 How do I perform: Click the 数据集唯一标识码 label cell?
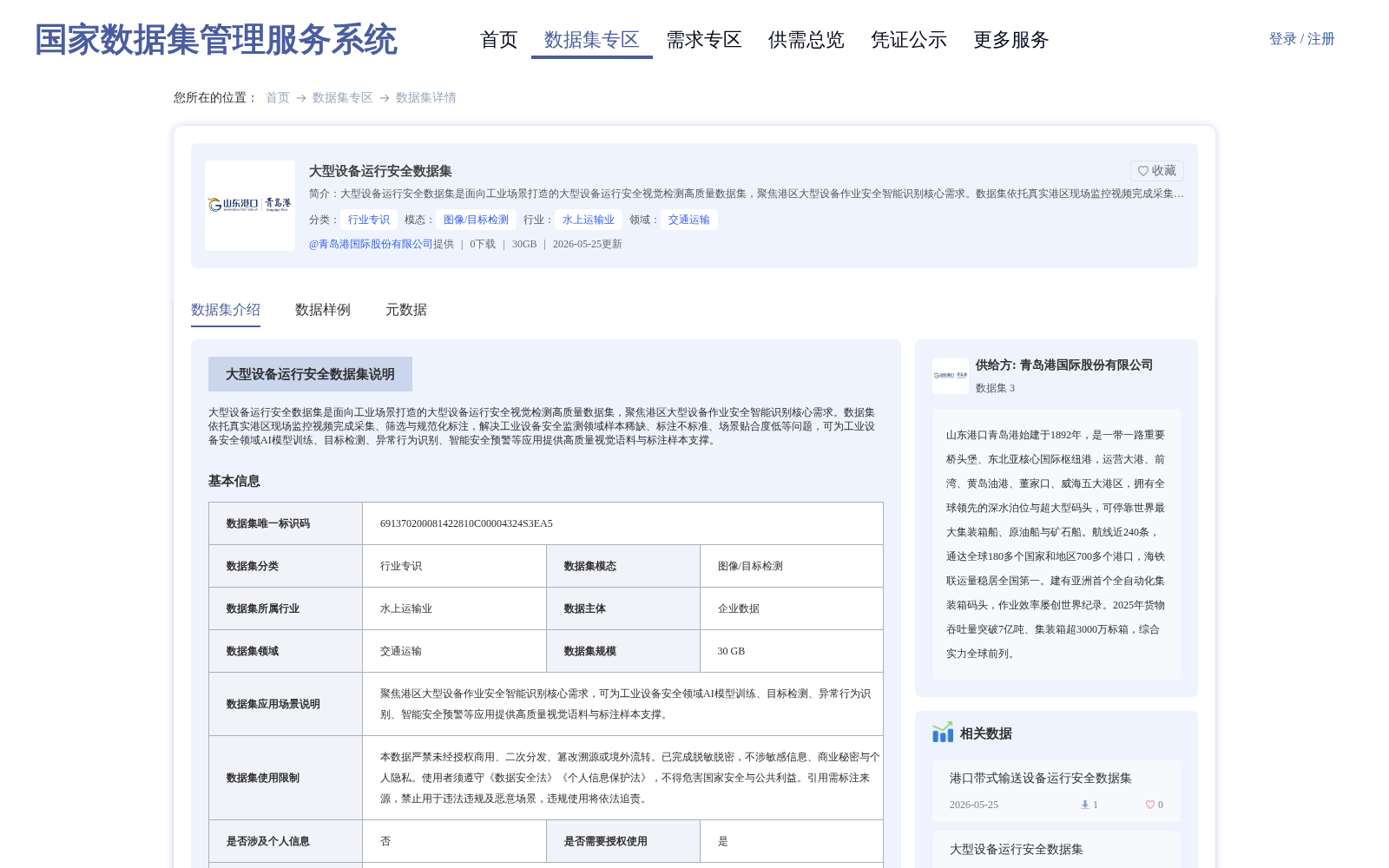[x=286, y=523]
